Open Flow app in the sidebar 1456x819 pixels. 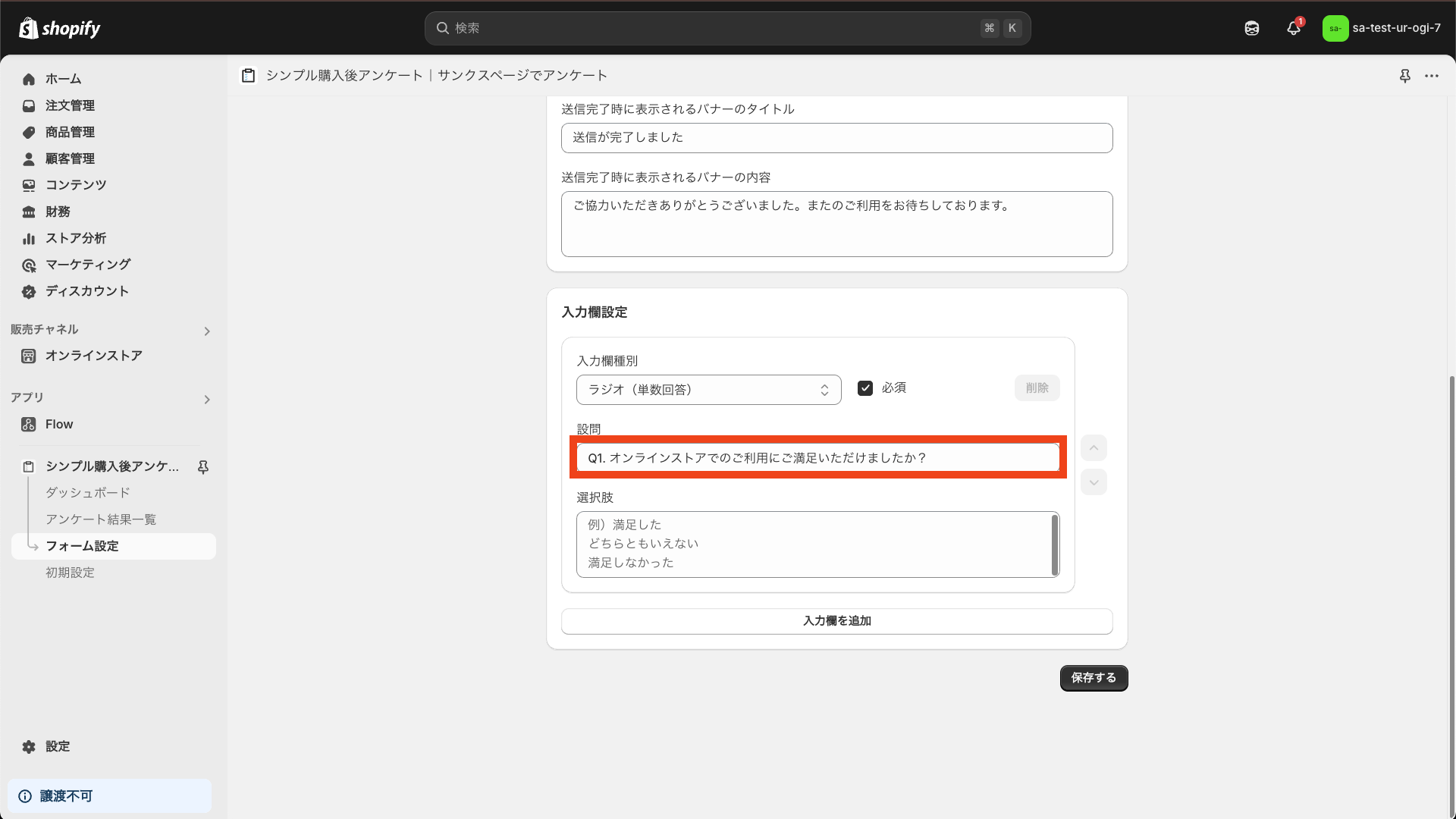coord(59,425)
